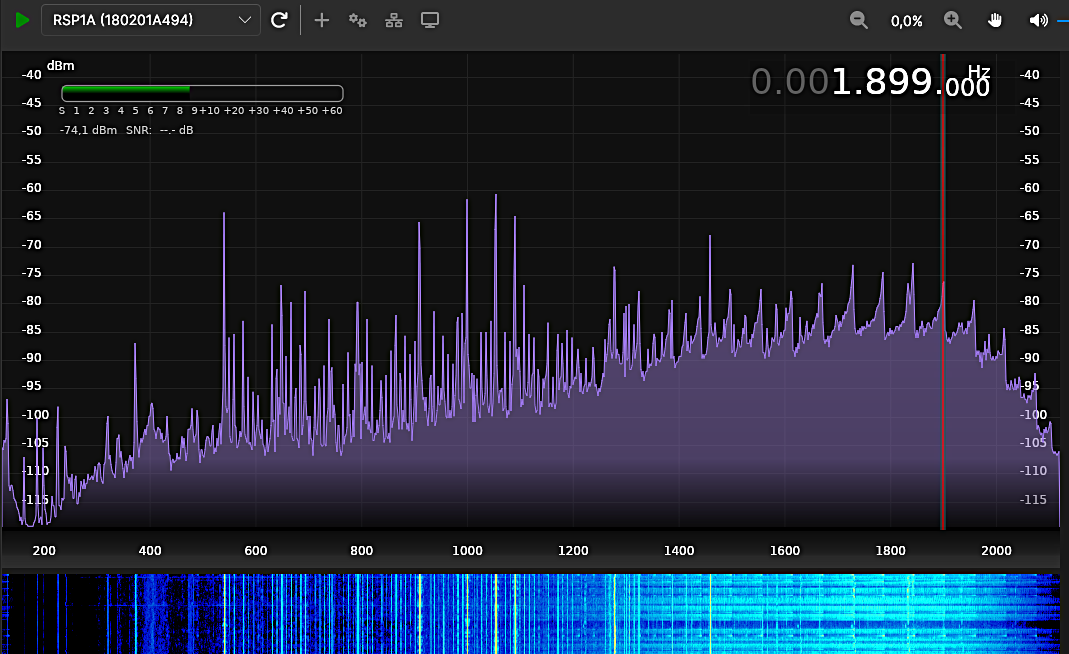Image resolution: width=1069 pixels, height=654 pixels.
Task: Open the network connection icon
Action: tap(394, 20)
